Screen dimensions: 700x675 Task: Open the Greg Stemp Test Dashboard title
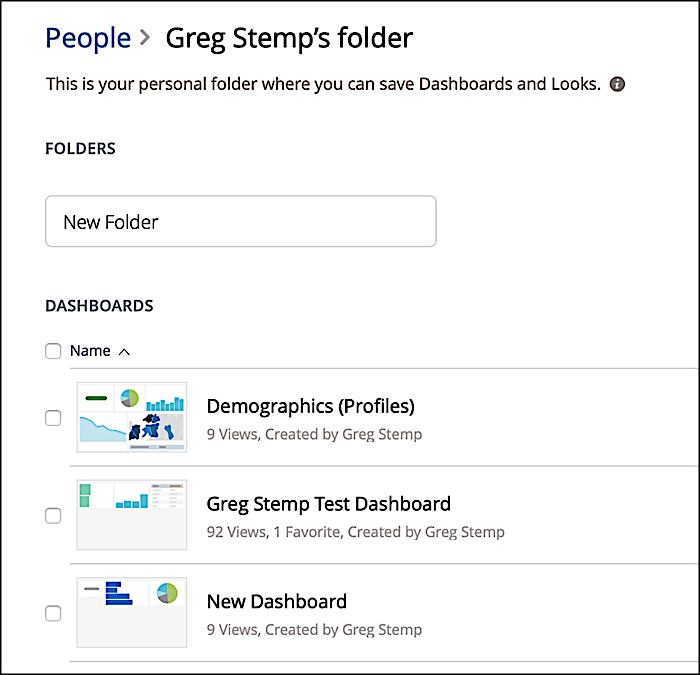pyautogui.click(x=328, y=504)
